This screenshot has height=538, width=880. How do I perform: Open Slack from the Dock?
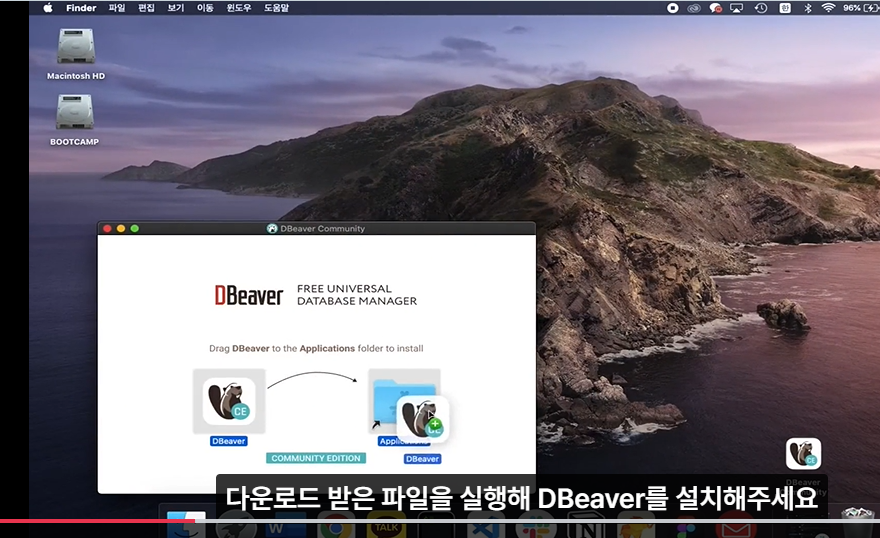pyautogui.click(x=535, y=526)
